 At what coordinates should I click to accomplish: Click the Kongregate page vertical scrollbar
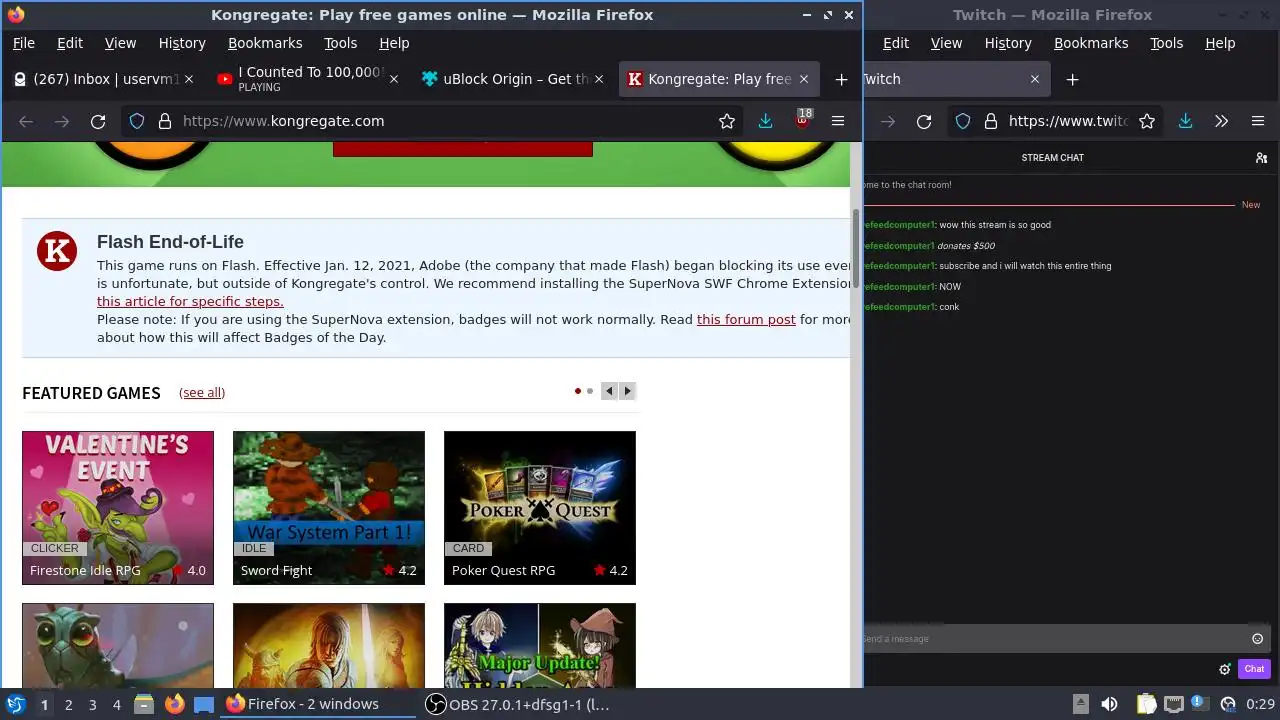tap(856, 250)
